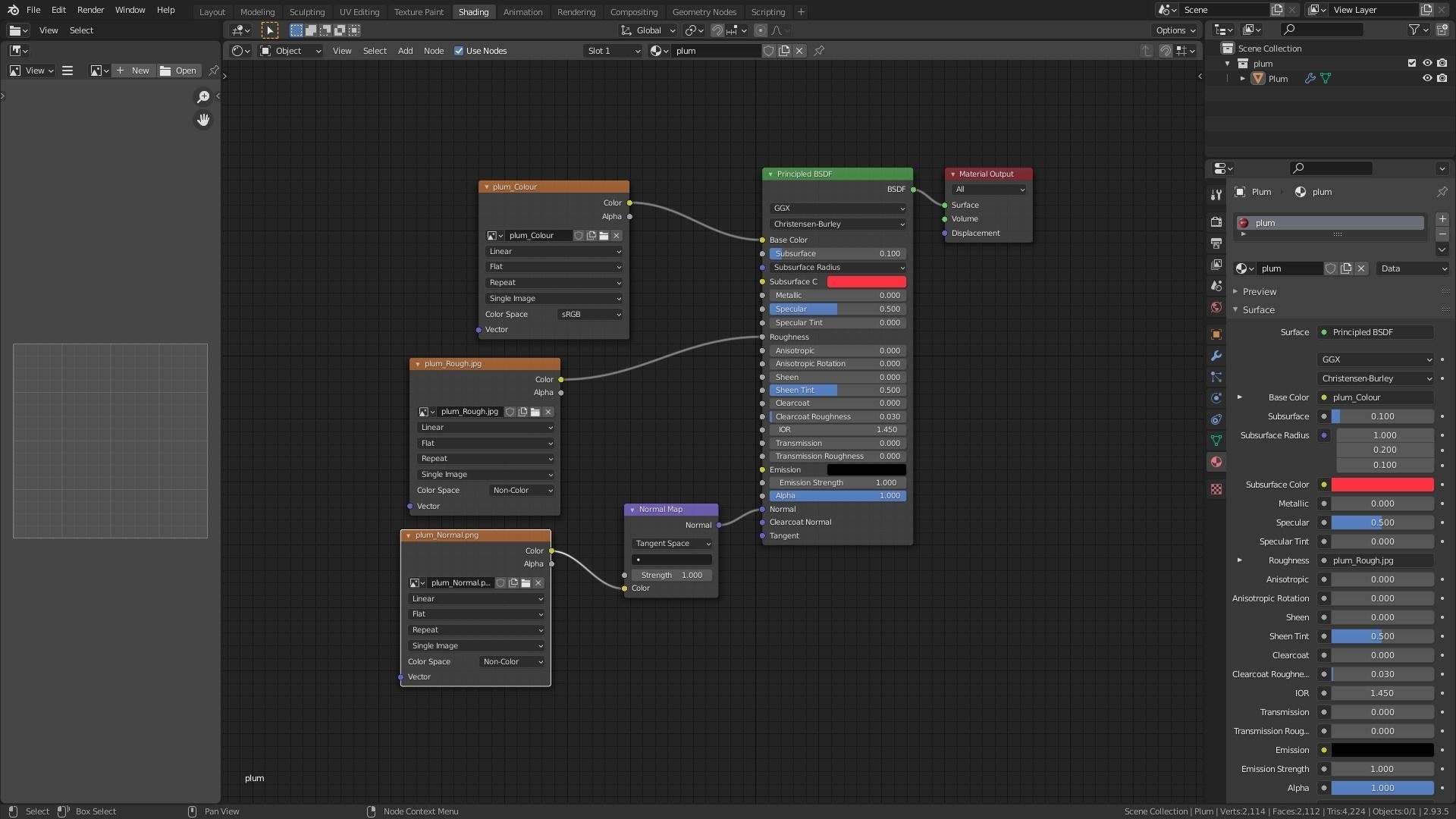Image resolution: width=1456 pixels, height=819 pixels.
Task: Toggle the Use Nodes checkbox
Action: coord(459,51)
